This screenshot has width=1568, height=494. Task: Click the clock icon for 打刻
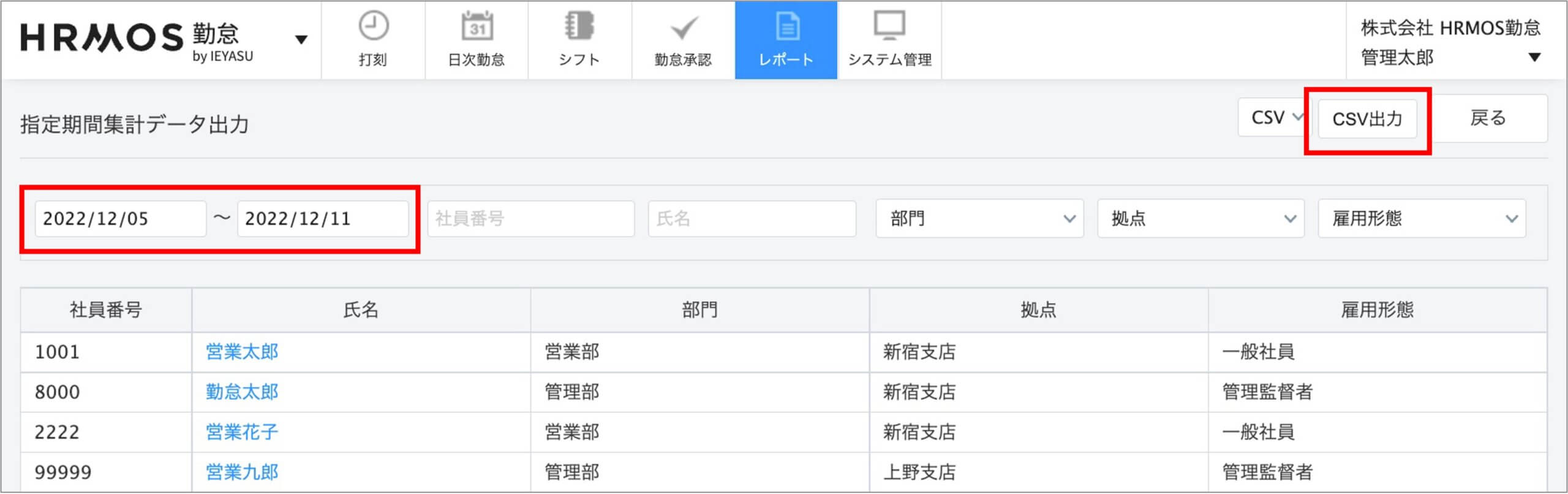(x=373, y=28)
